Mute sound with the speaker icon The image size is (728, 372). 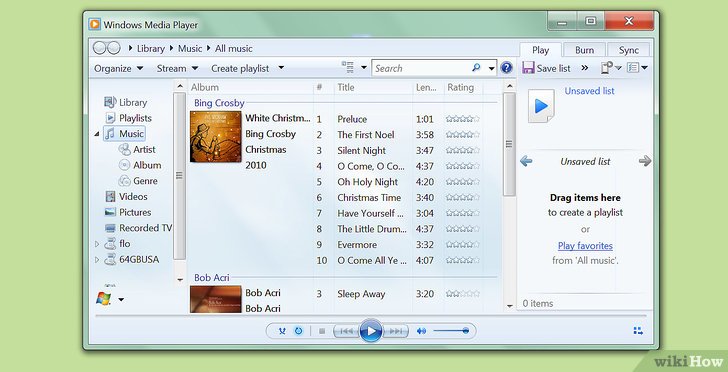[422, 331]
